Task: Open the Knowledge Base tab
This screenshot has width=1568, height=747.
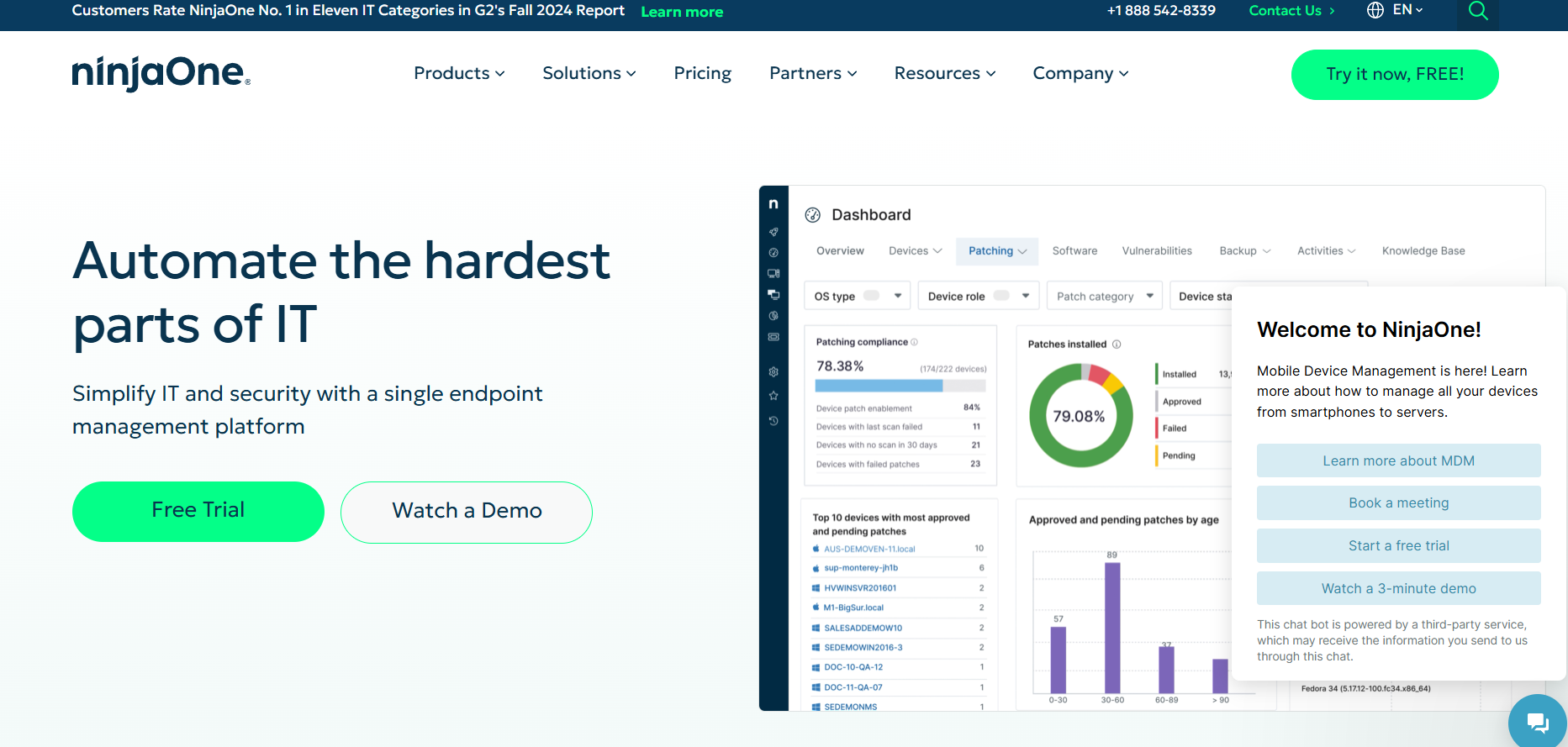Action: coord(1423,251)
